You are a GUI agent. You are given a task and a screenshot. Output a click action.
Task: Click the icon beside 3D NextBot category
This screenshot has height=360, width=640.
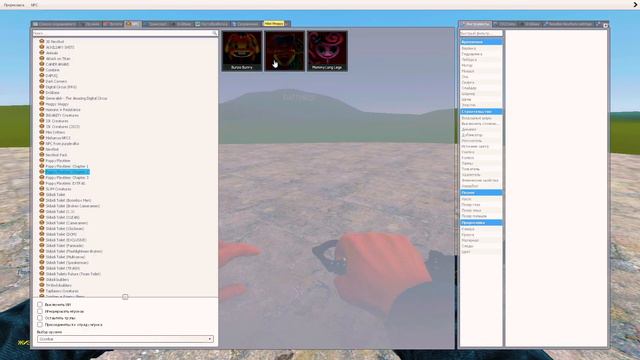click(x=42, y=41)
